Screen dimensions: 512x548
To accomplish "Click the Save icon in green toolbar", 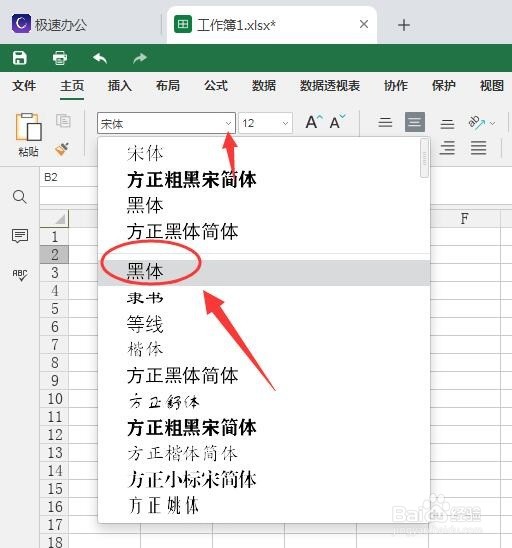I will (20, 58).
